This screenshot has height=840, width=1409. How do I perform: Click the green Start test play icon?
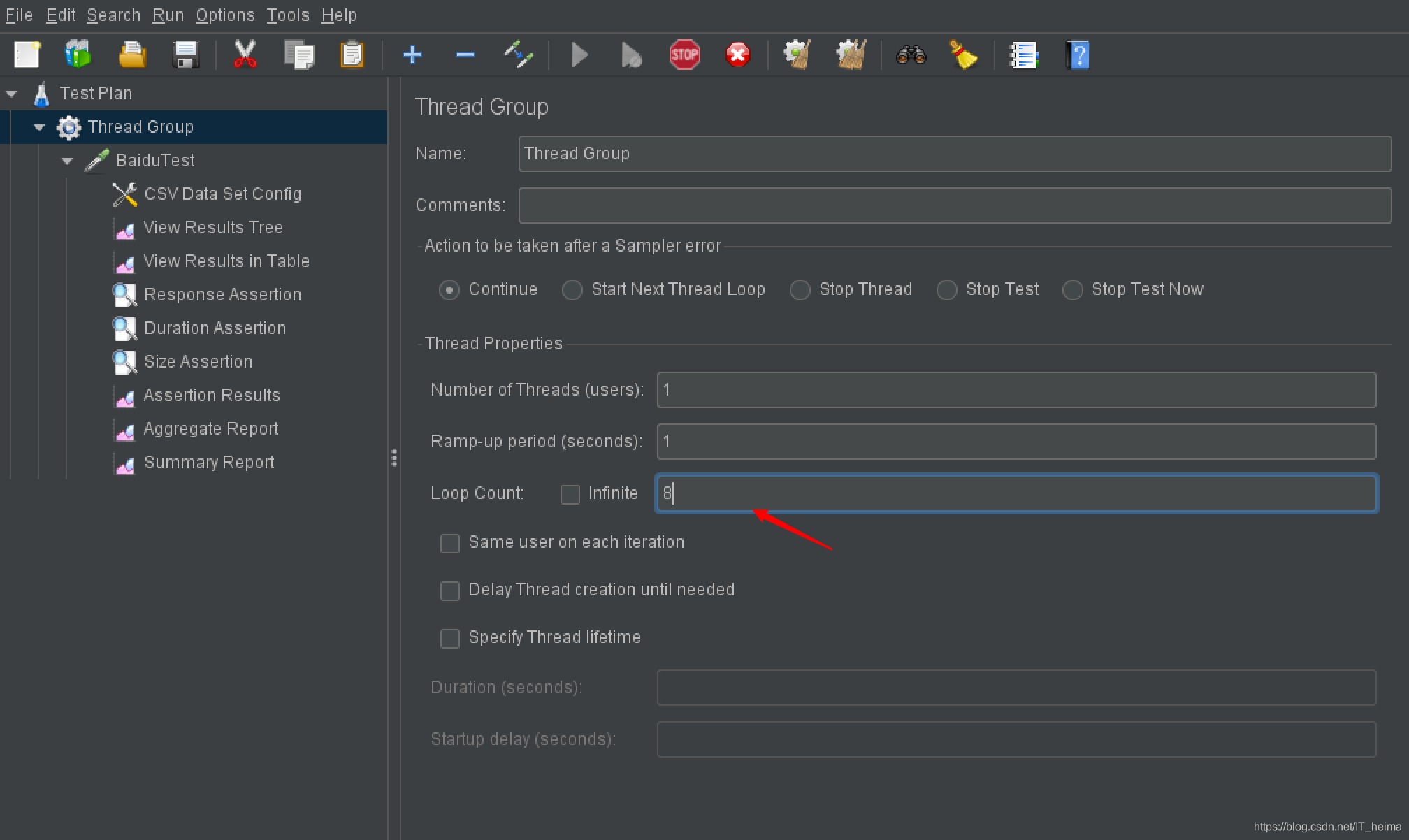pyautogui.click(x=579, y=55)
